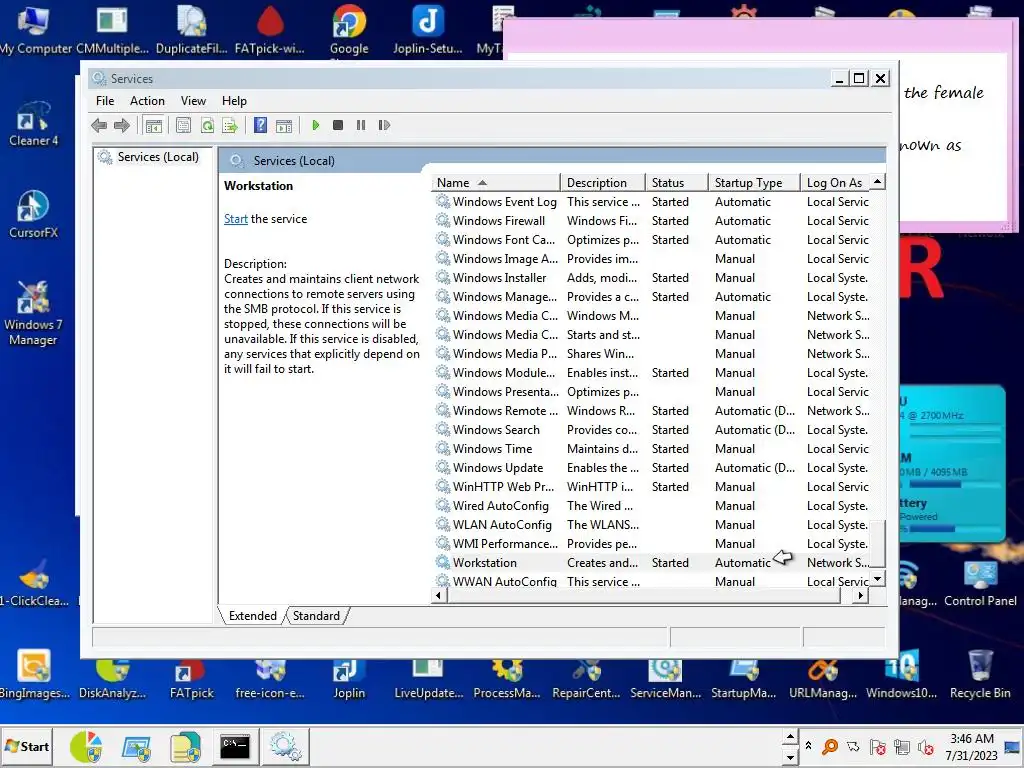Screen dimensions: 1024x768
Task: Select the Windows Firewall service
Action: coord(652,221)
